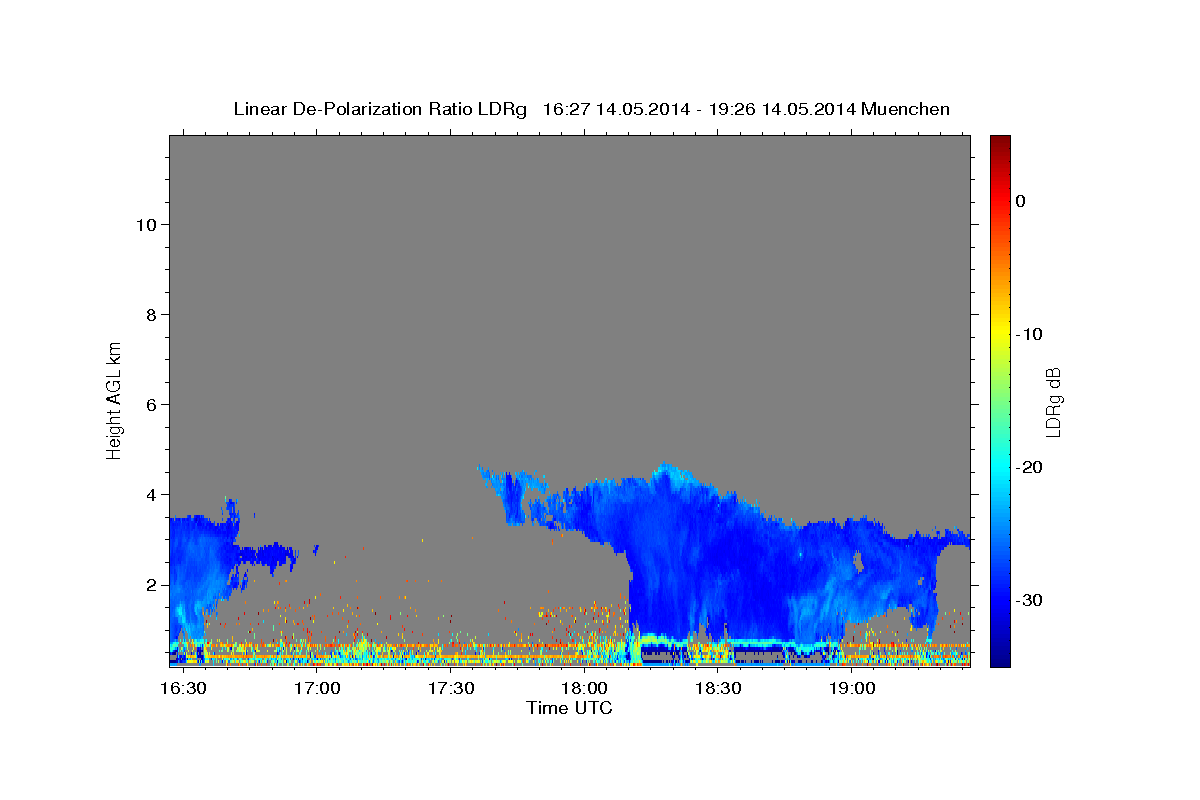Viewport: 1200px width, 800px height.
Task: Click the colorbar value '-30'
Action: tap(1030, 600)
